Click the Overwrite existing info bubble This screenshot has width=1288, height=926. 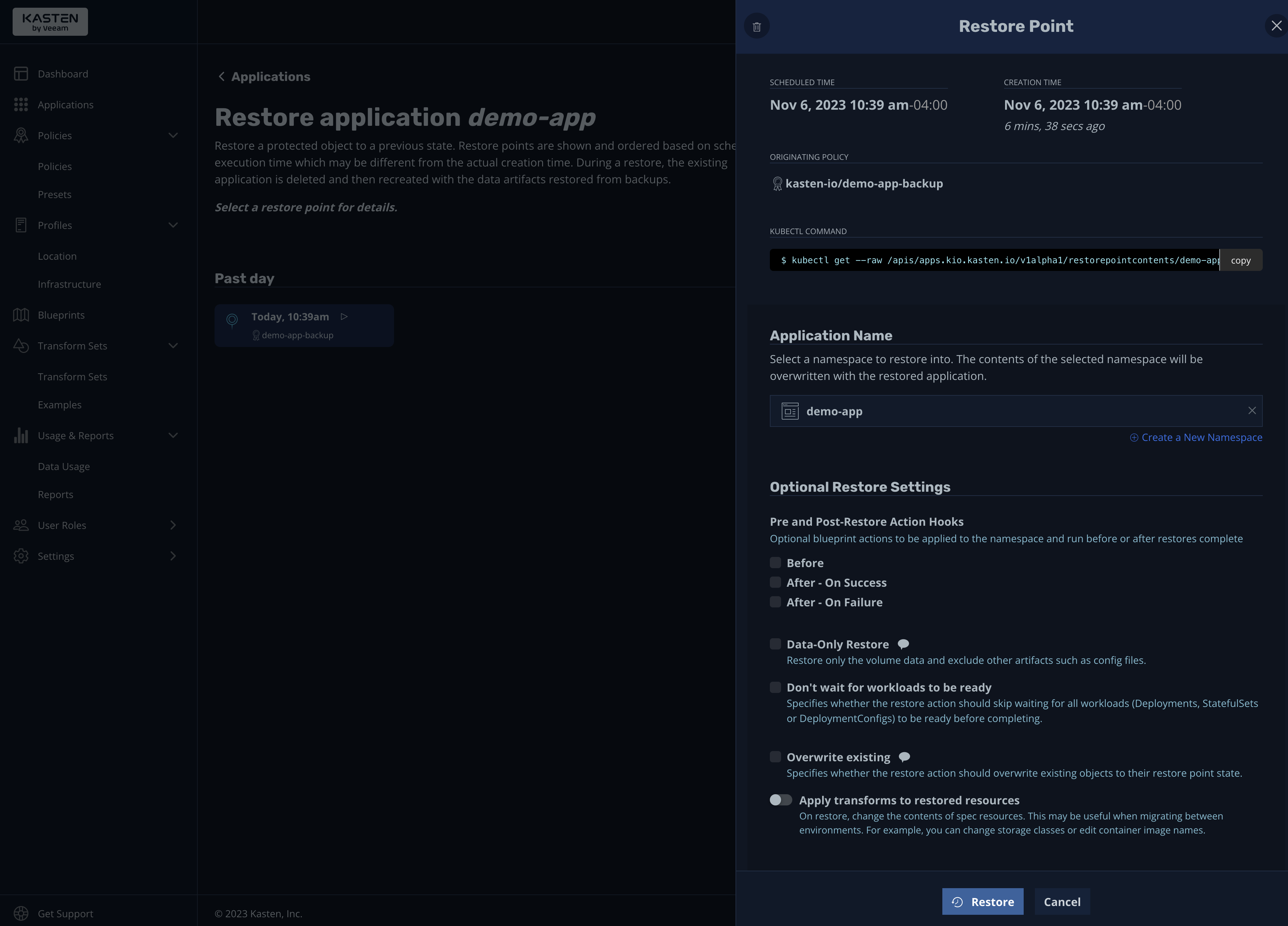(x=904, y=756)
